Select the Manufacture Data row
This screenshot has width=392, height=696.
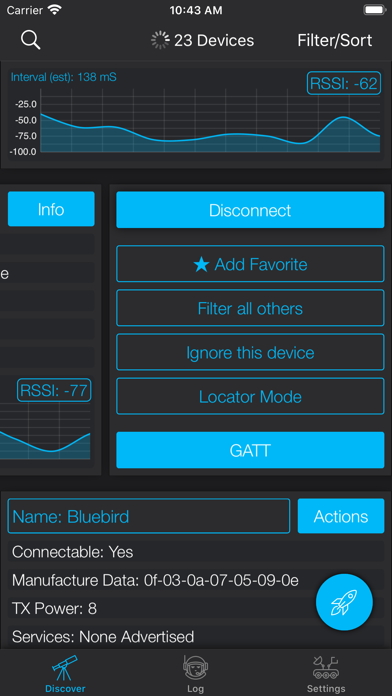click(196, 580)
